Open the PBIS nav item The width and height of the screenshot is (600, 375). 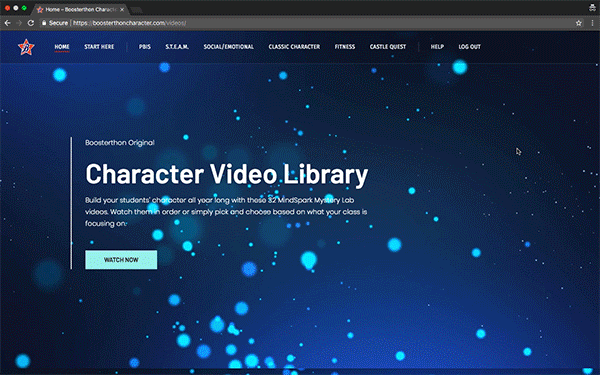tap(145, 47)
